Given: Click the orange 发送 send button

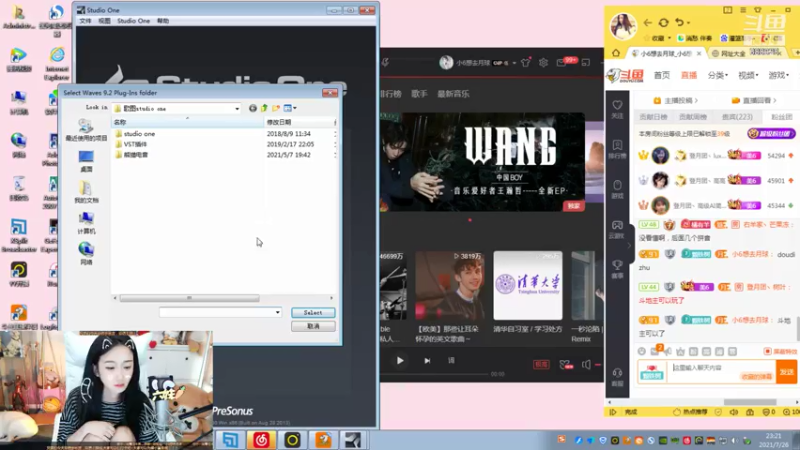Looking at the screenshot, I should [x=786, y=371].
